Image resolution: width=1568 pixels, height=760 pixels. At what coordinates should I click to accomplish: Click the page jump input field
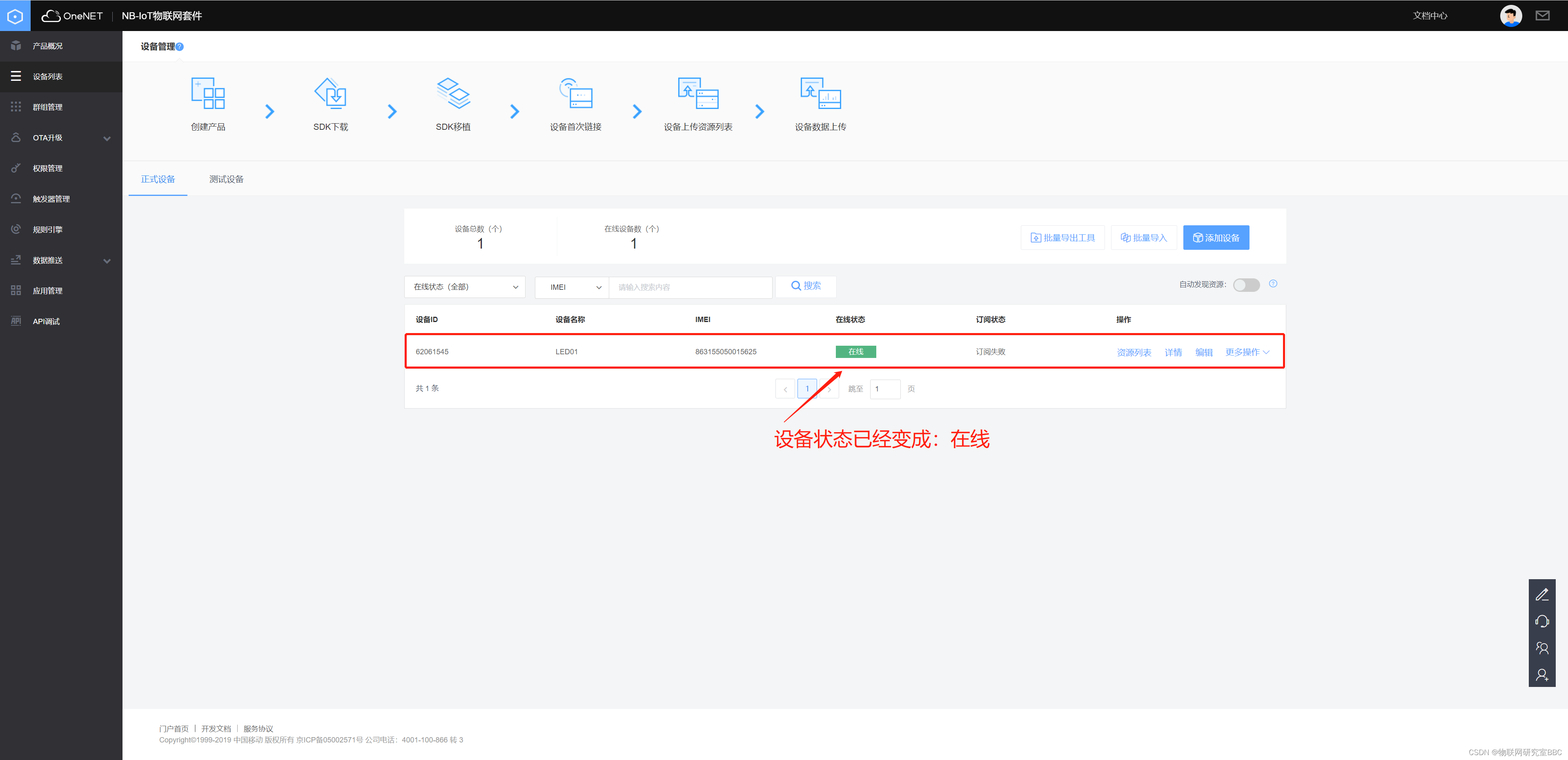[x=885, y=389]
